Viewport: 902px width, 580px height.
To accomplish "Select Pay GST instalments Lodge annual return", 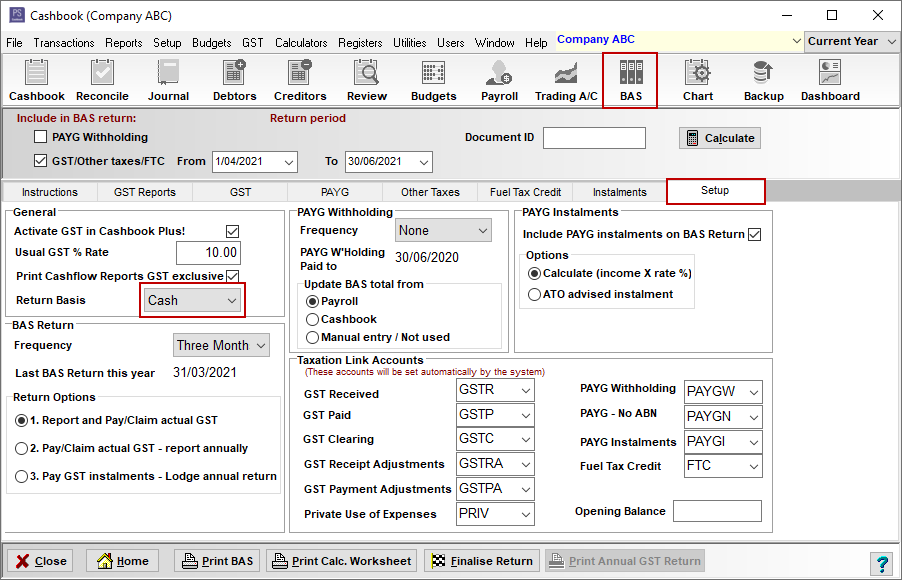I will point(21,476).
